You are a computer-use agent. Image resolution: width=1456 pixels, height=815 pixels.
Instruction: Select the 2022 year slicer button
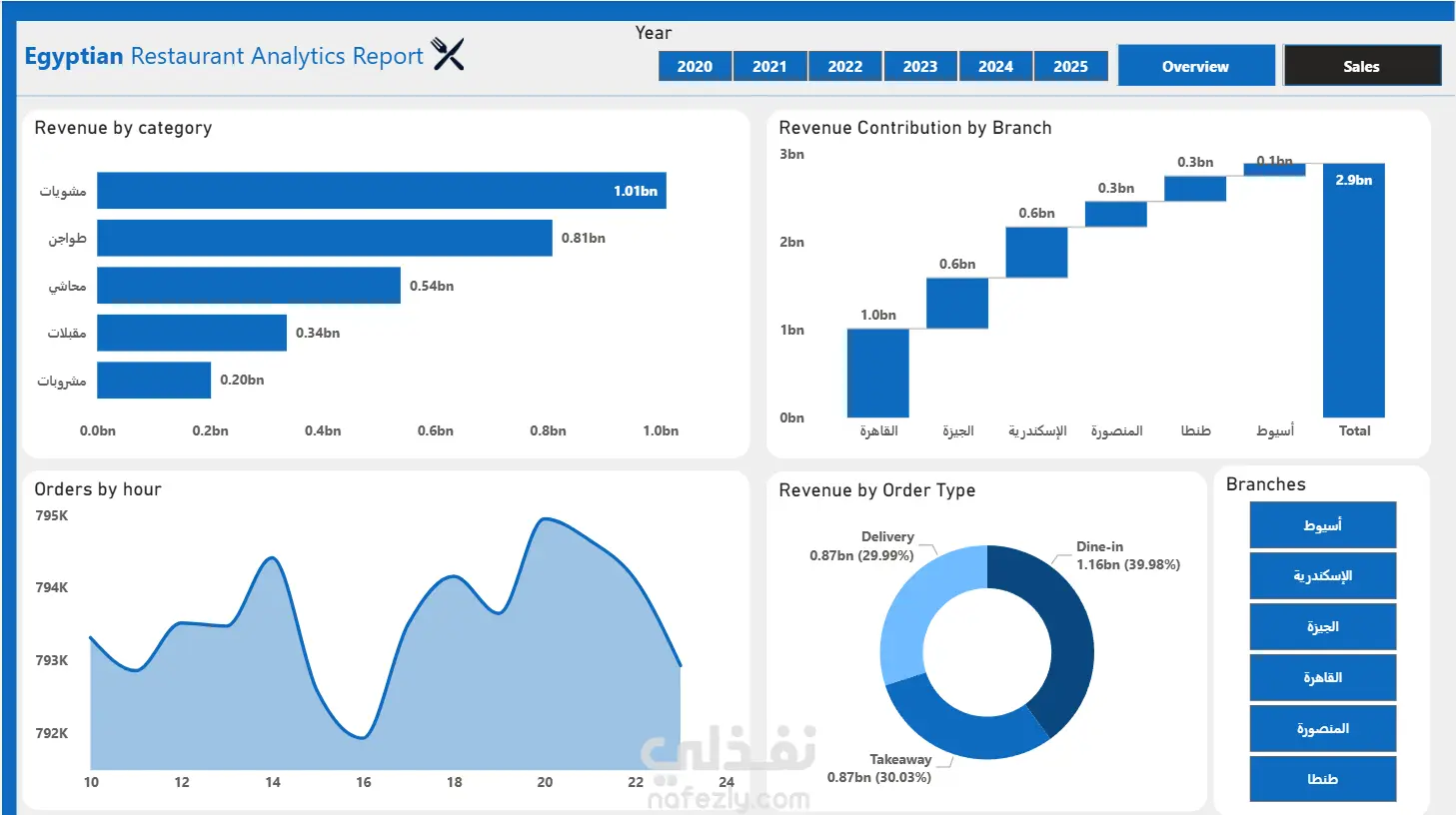tap(844, 67)
